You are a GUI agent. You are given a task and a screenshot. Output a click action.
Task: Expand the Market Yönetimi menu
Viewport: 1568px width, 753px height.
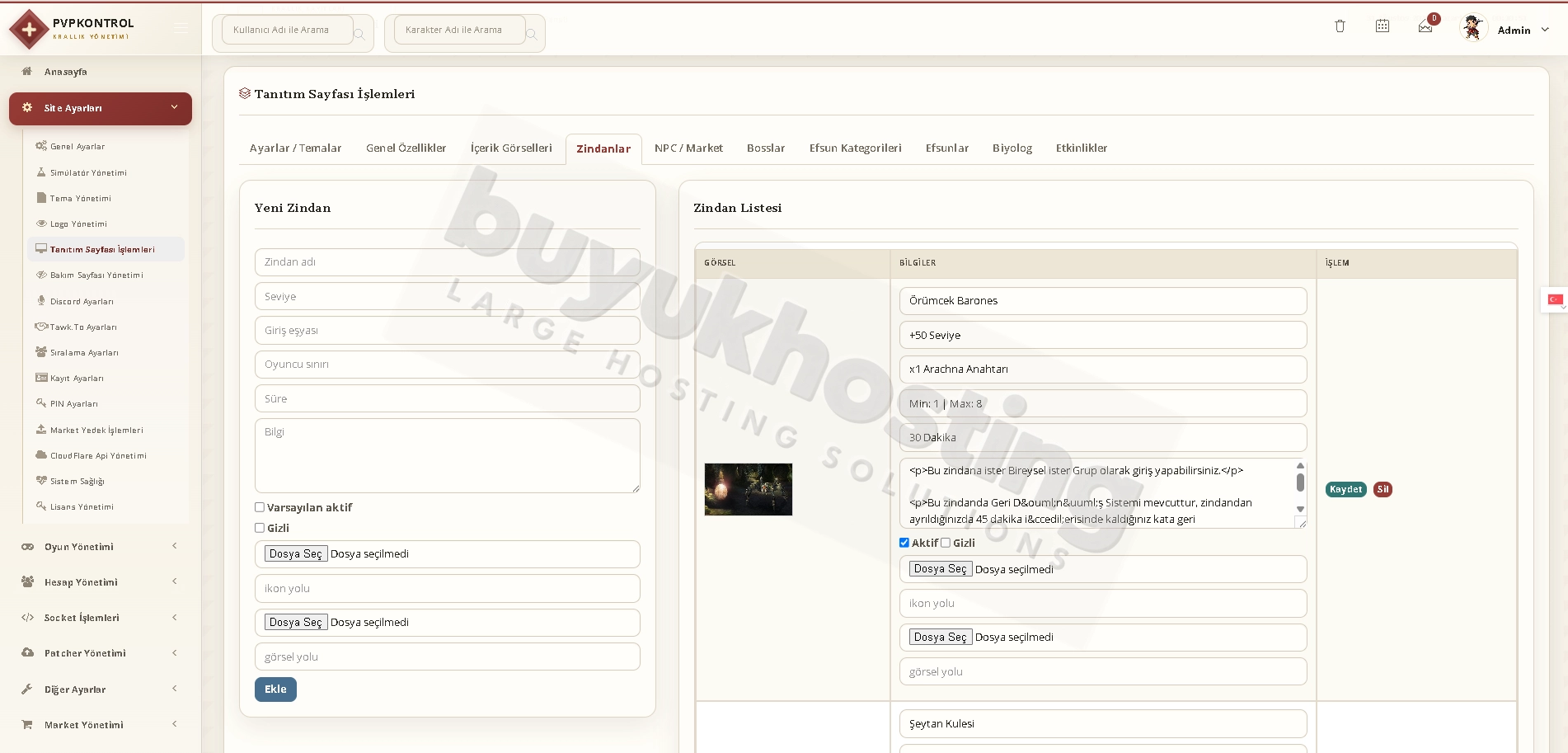101,724
